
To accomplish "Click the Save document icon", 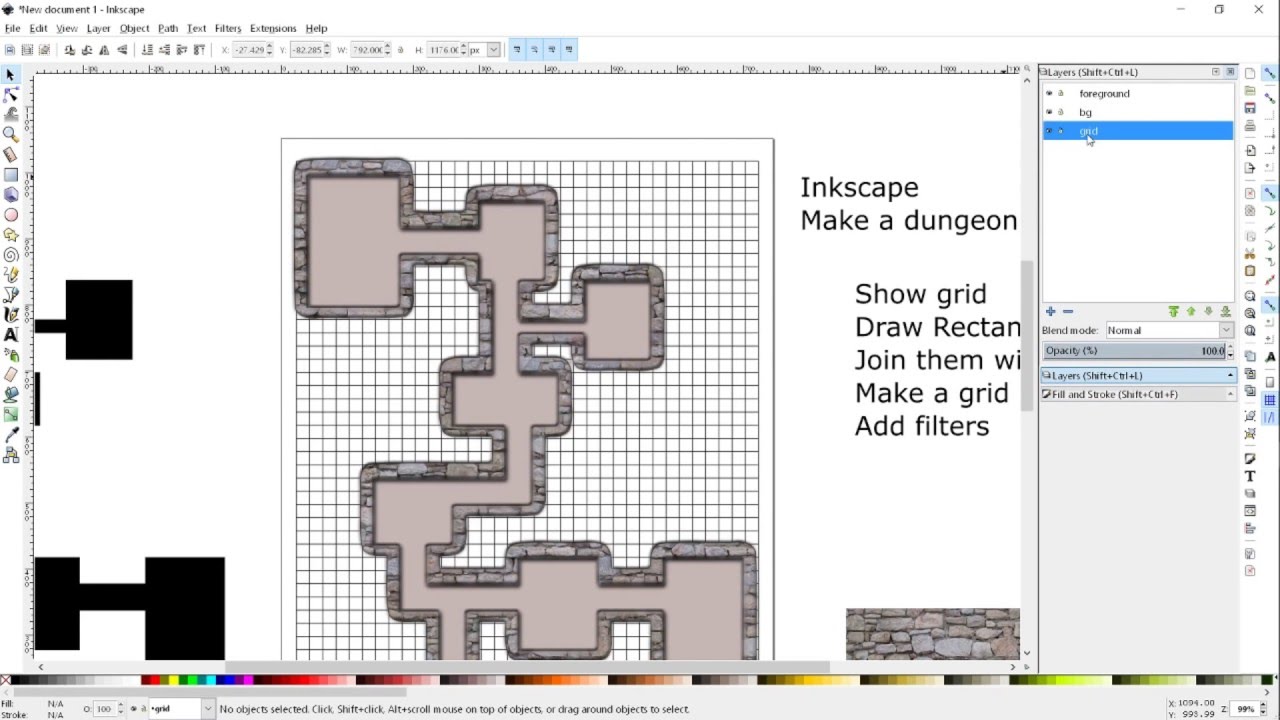I will click(x=1250, y=108).
